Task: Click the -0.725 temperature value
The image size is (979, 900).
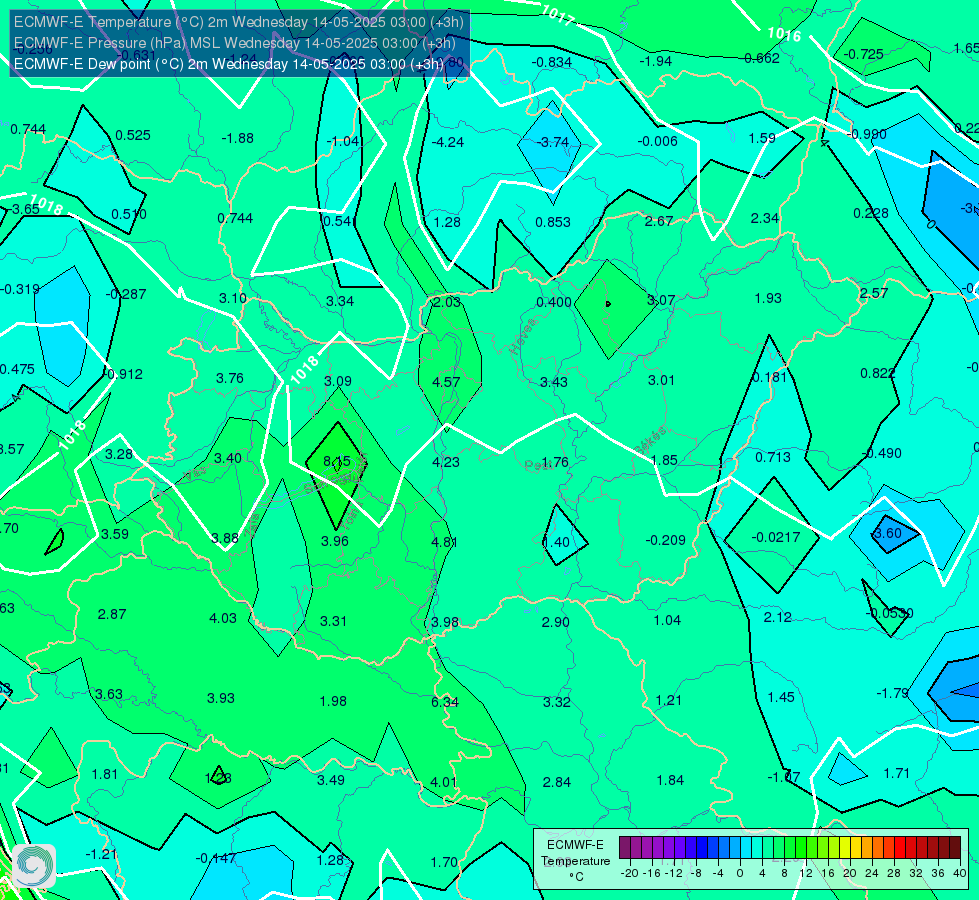Action: coord(863,54)
